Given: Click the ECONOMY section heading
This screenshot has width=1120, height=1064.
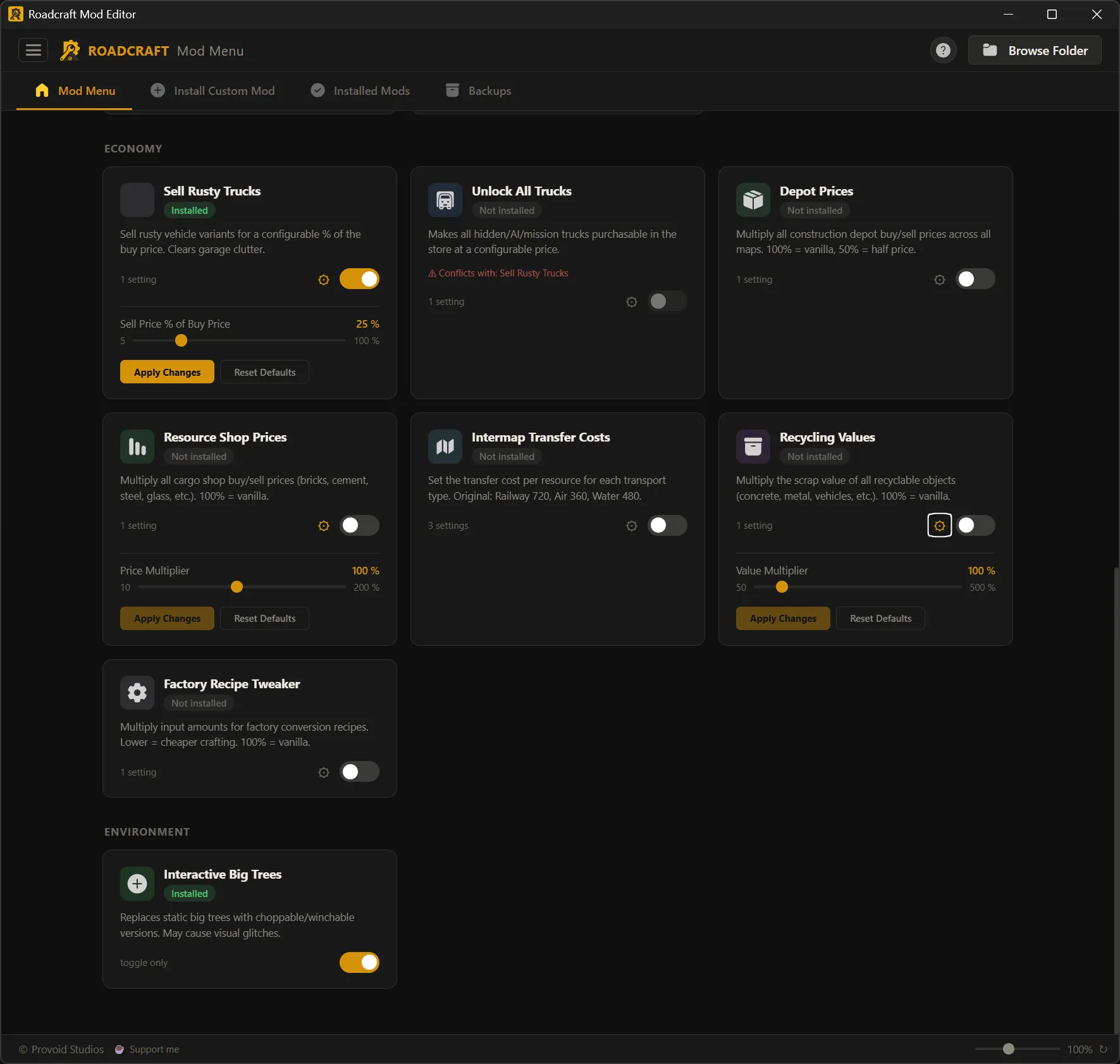Looking at the screenshot, I should [x=133, y=149].
